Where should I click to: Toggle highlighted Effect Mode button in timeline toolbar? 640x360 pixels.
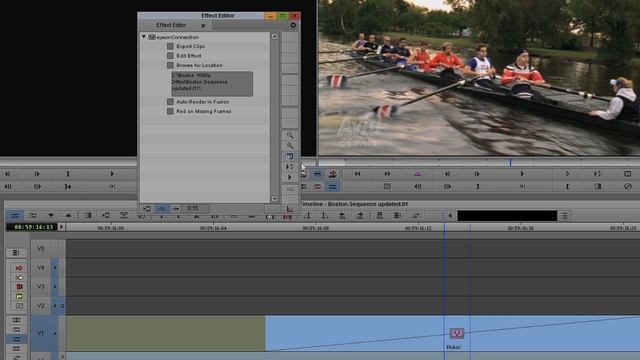click(15, 216)
